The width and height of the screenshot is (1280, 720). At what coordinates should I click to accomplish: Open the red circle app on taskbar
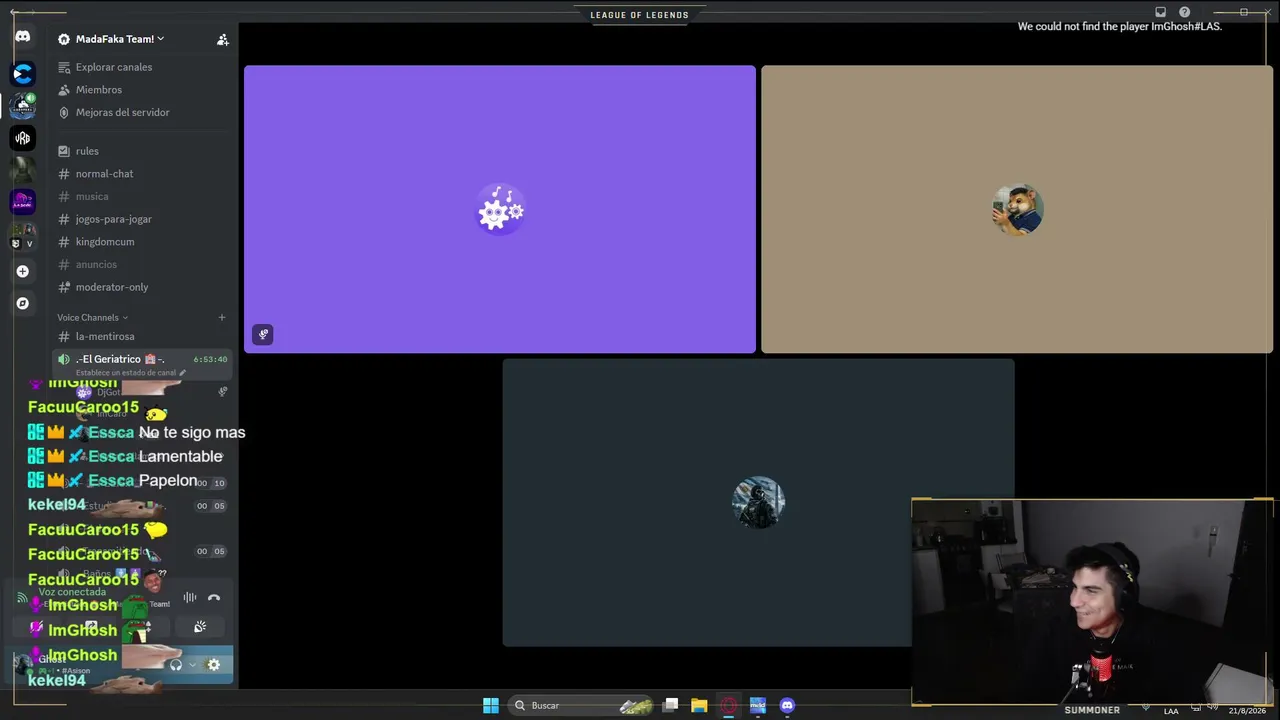click(729, 706)
